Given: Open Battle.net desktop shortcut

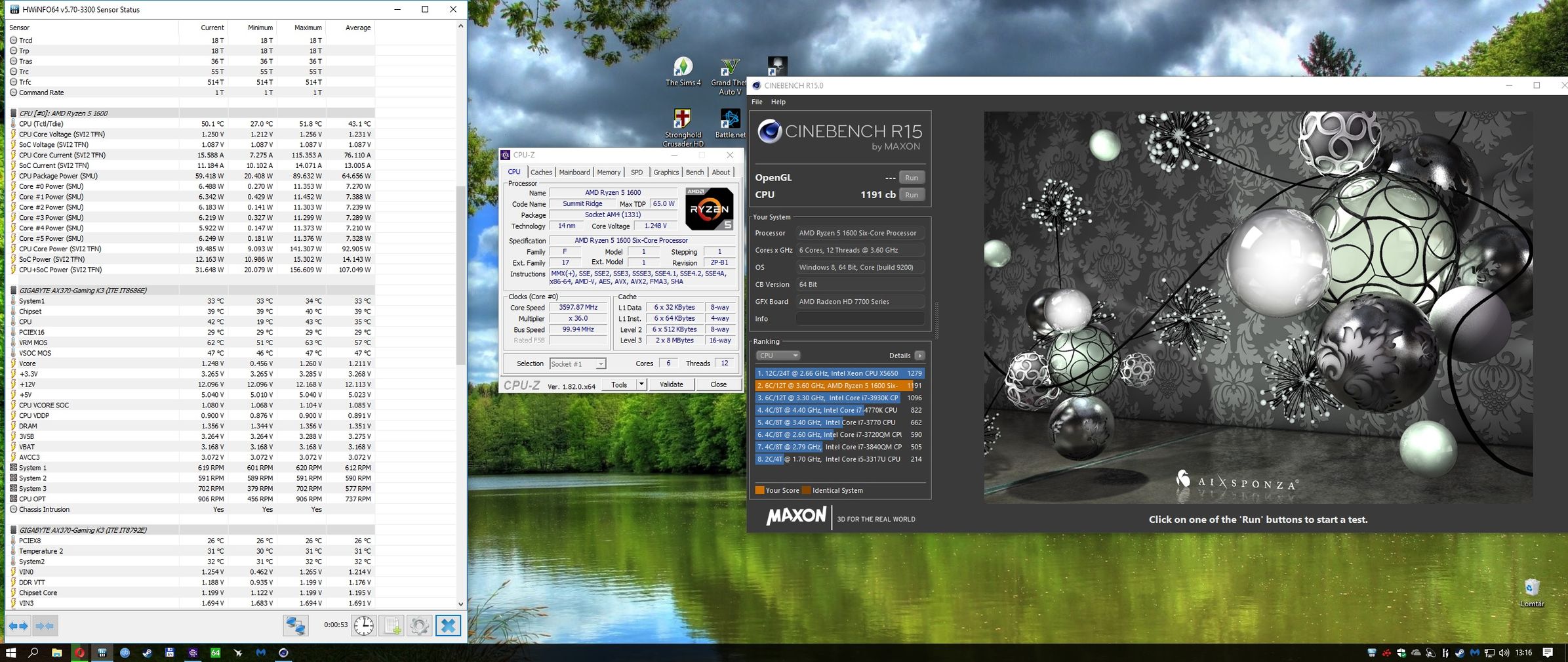Looking at the screenshot, I should tap(730, 123).
